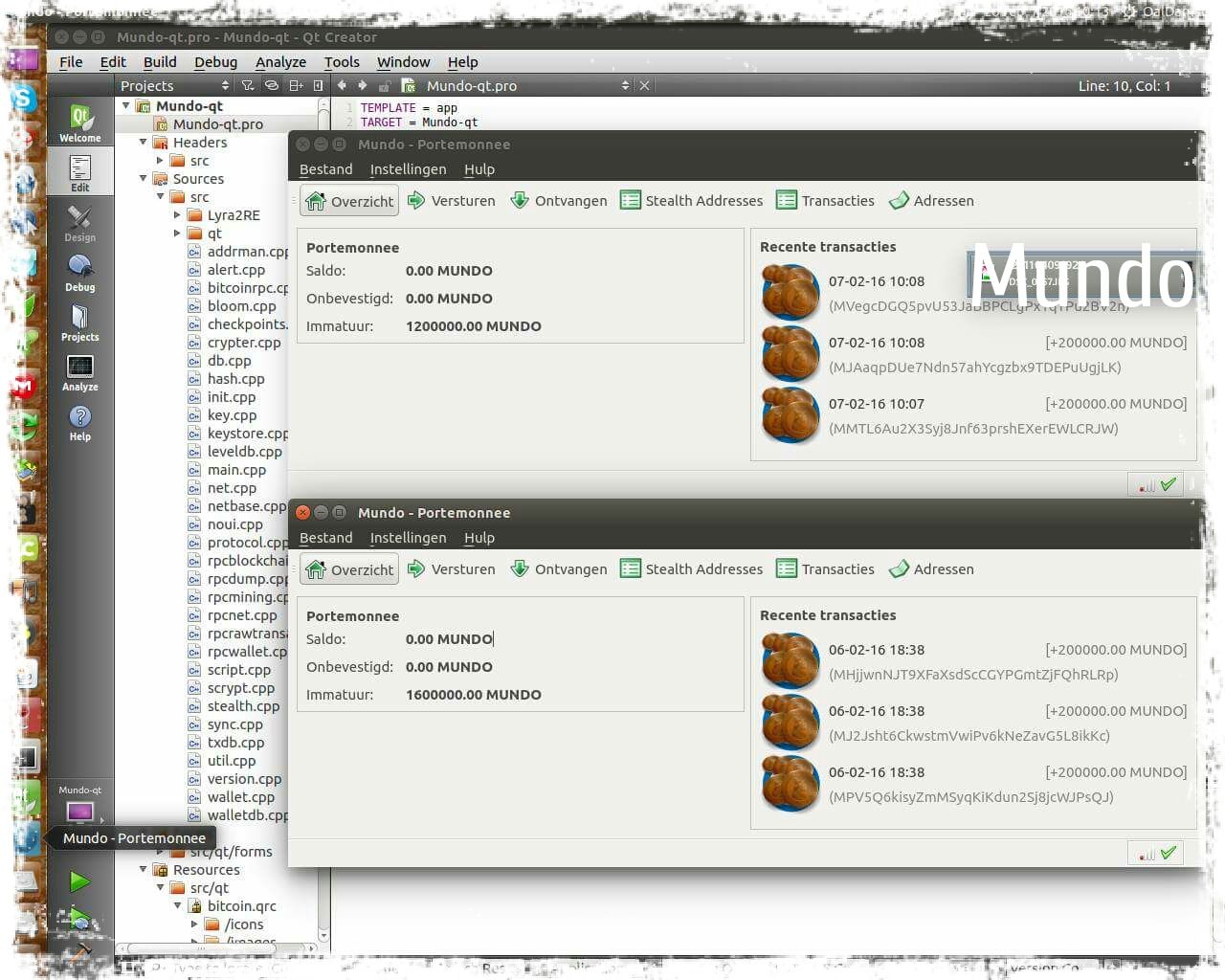Screen dimensions: 1225x980
Task: Select Overzicht in the upper Portemonnee window
Action: (349, 201)
